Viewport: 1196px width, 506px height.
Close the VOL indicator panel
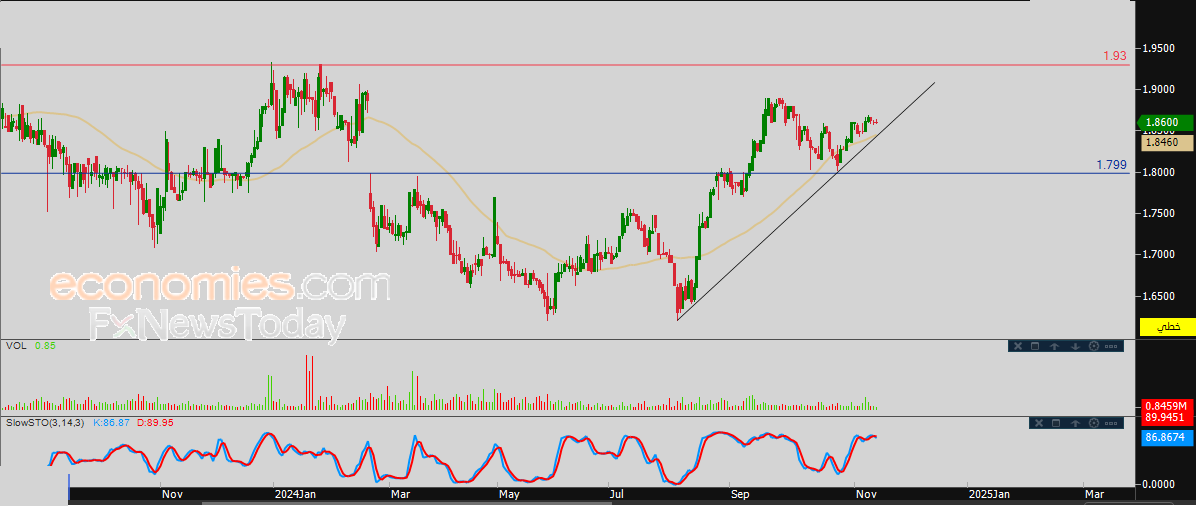[x=1018, y=346]
